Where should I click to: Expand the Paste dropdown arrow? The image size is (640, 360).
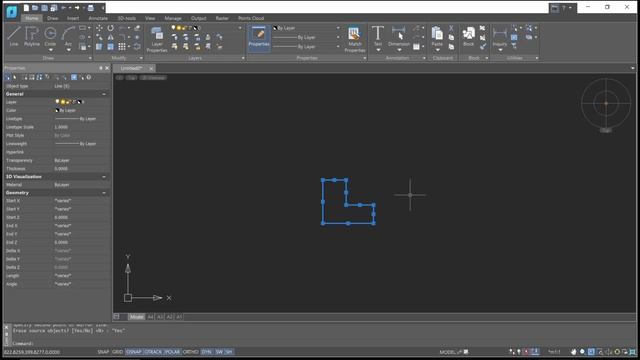click(x=437, y=50)
